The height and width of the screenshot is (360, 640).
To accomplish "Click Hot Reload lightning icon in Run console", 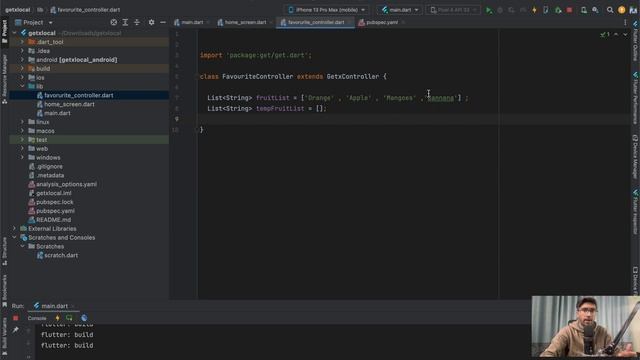I will pyautogui.click(x=58, y=318).
